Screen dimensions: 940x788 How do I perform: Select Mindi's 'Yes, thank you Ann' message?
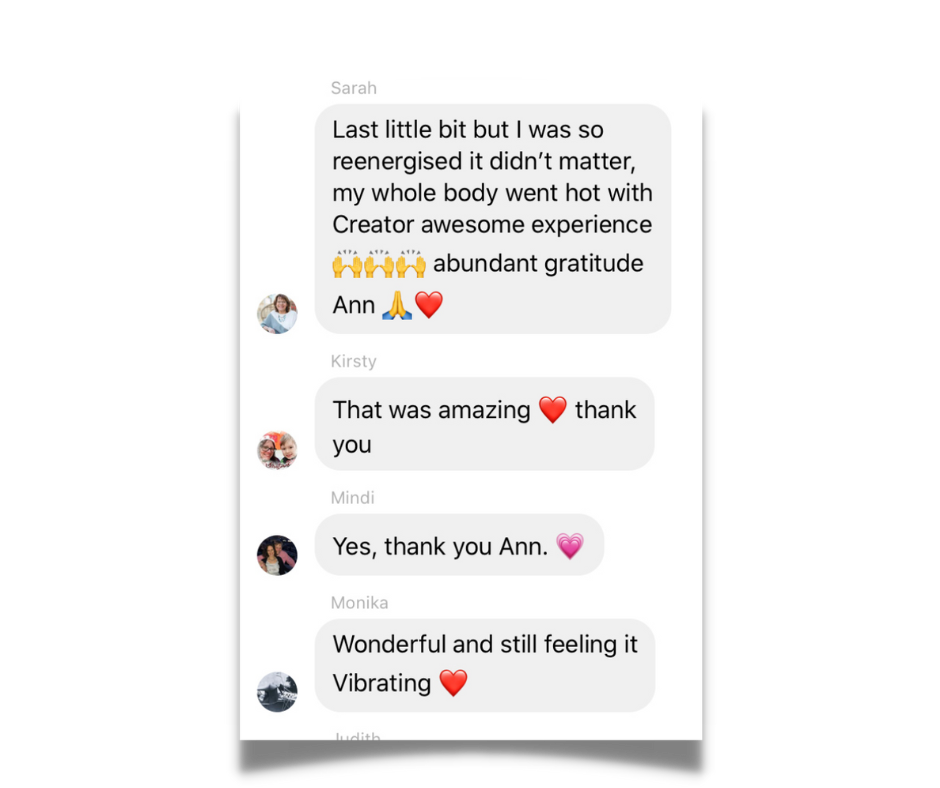pos(459,545)
